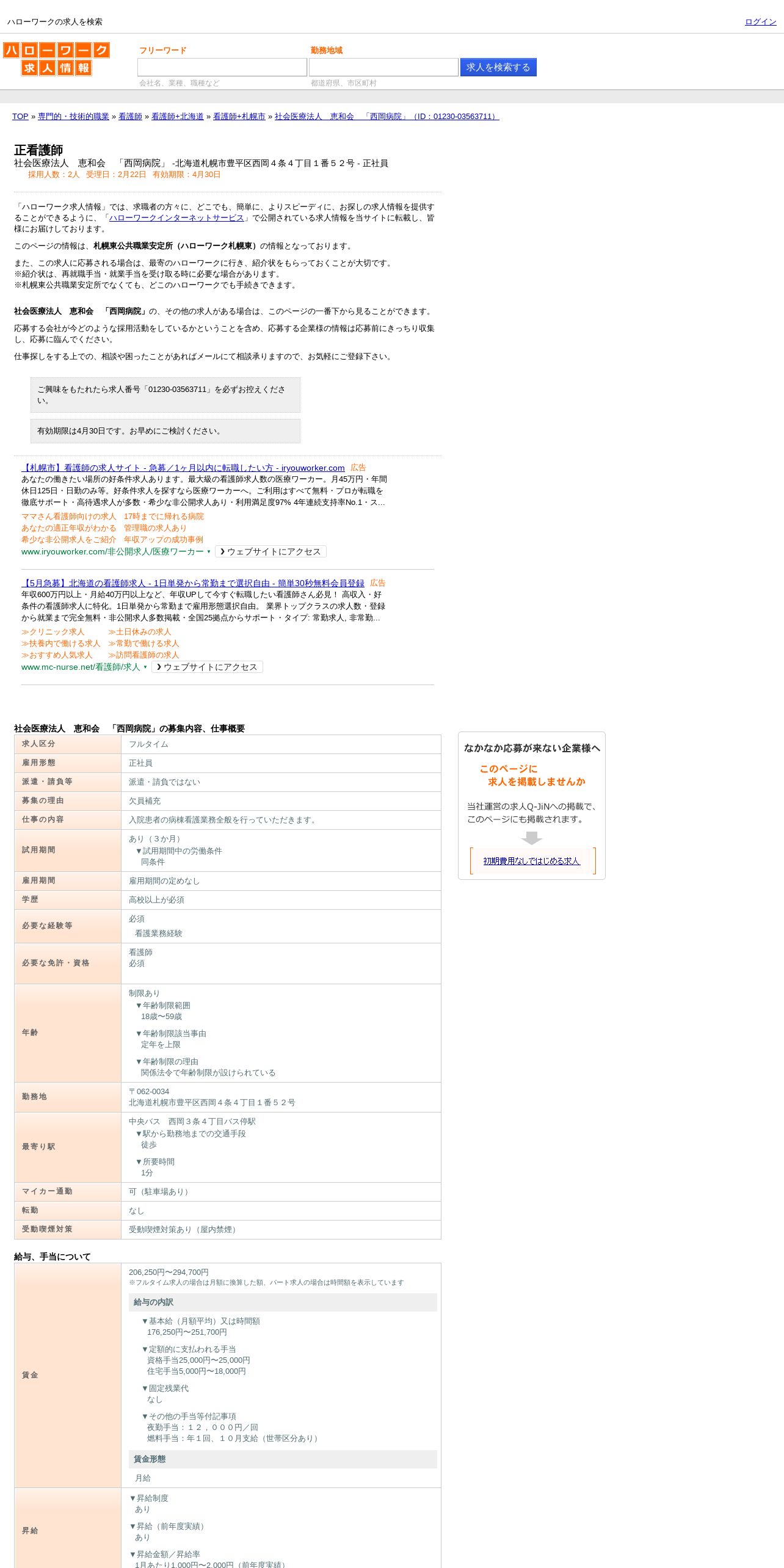Focus the フリーワード input field
The image size is (784, 1568).
point(222,67)
